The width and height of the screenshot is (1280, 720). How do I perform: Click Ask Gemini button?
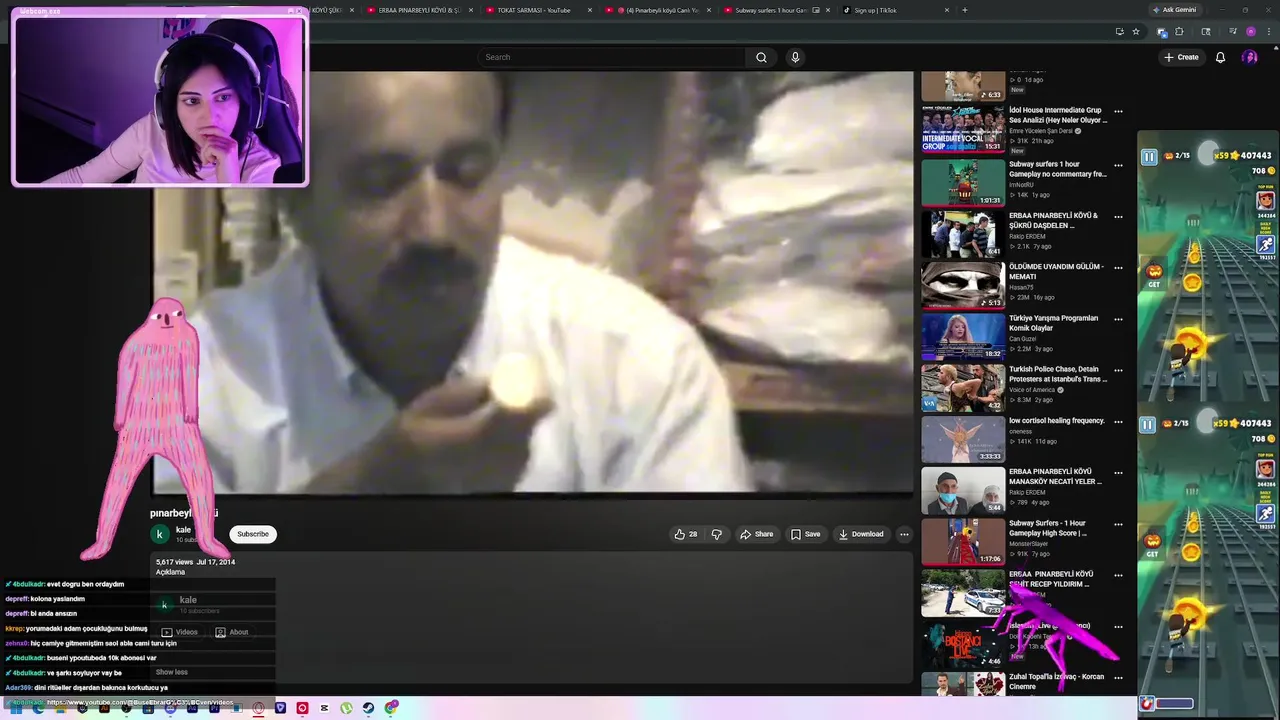tap(1174, 10)
